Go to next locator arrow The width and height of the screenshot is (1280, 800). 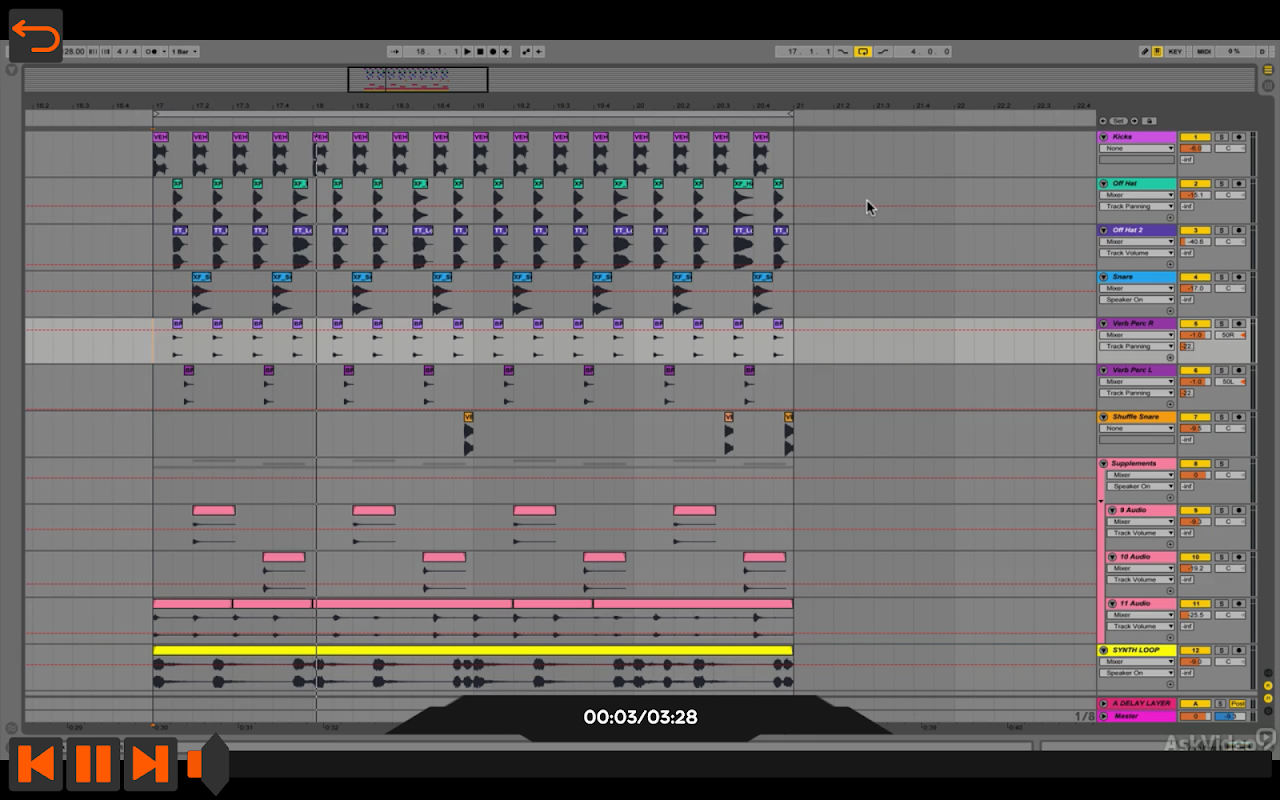pyautogui.click(x=1135, y=120)
